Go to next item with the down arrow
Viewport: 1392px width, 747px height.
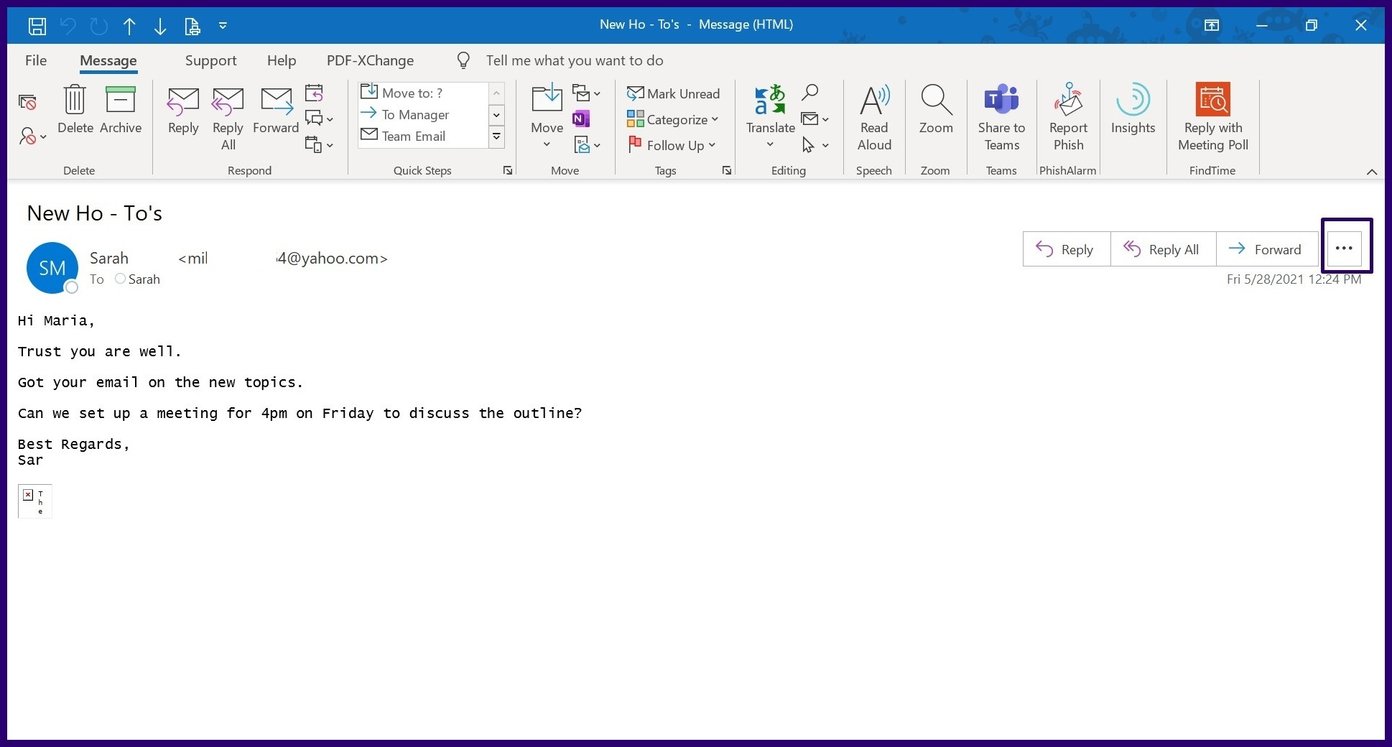click(160, 25)
